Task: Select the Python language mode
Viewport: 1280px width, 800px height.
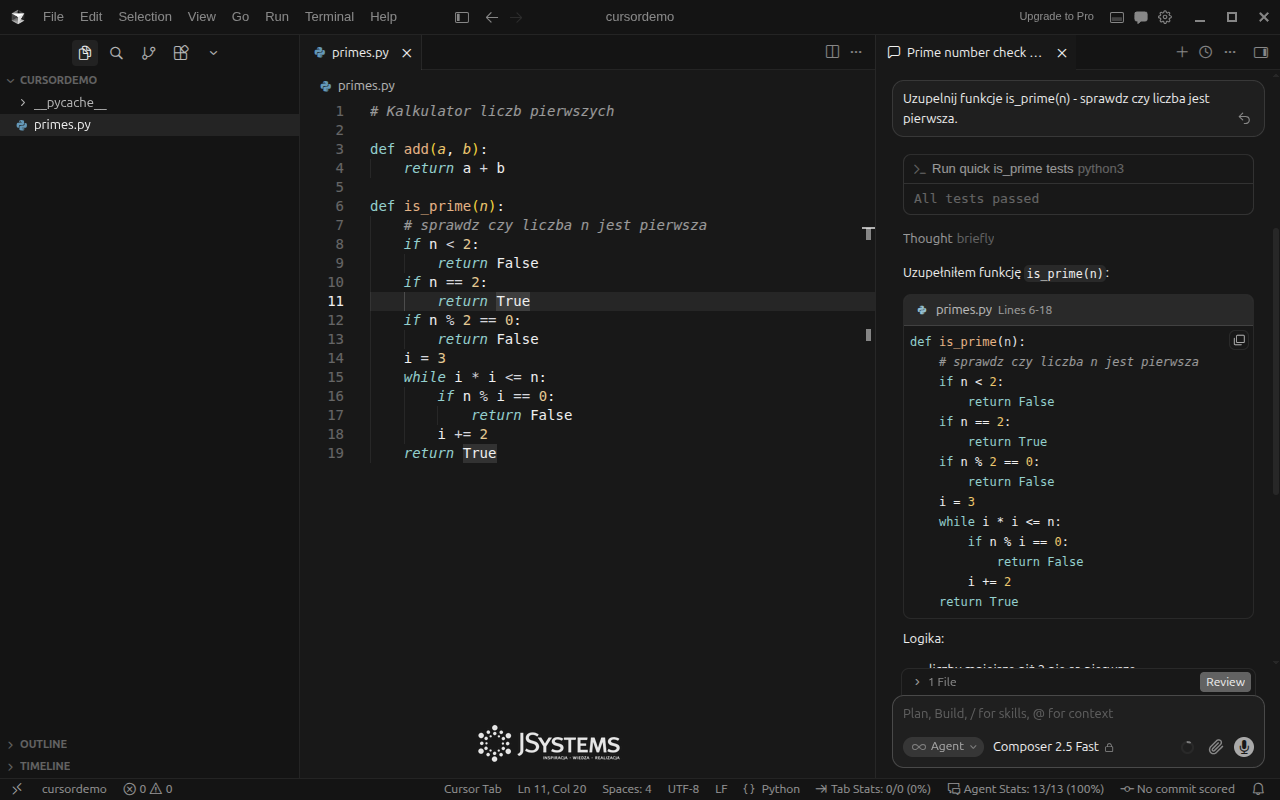Action: pyautogui.click(x=780, y=789)
